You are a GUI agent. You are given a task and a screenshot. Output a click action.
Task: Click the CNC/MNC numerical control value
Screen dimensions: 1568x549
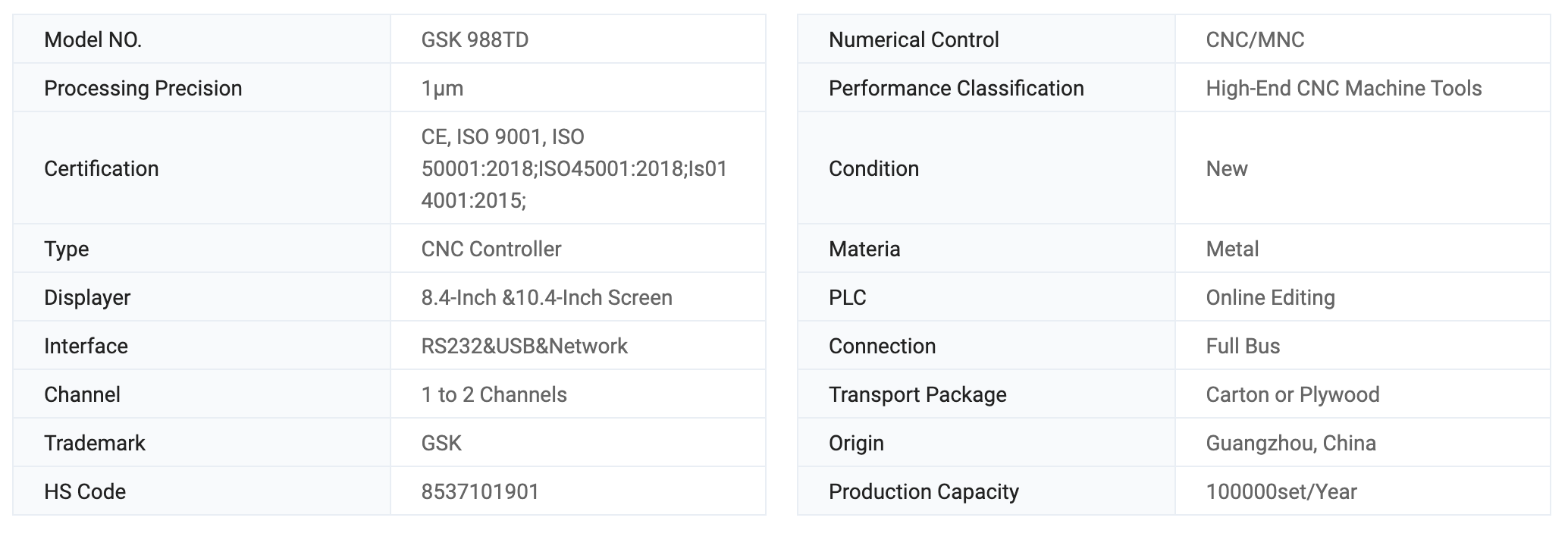point(1255,39)
